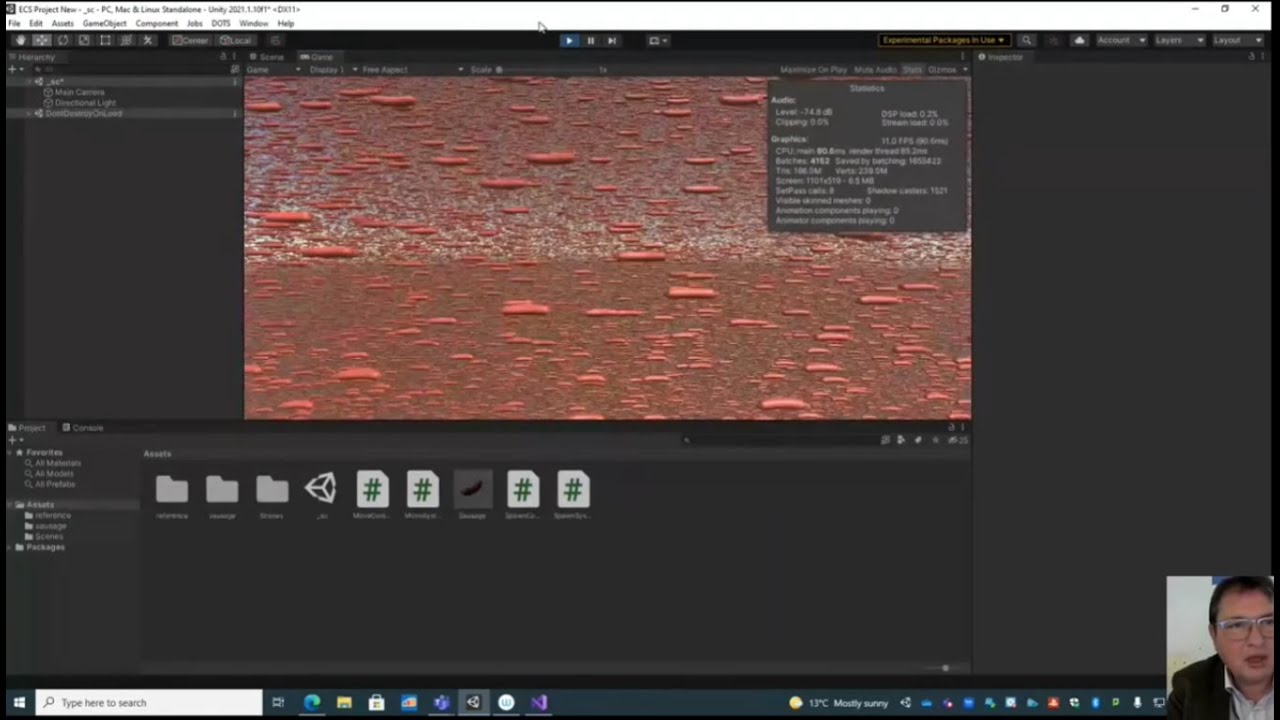Viewport: 1280px width, 720px height.
Task: Select the Move tool in toolbar
Action: [x=41, y=40]
